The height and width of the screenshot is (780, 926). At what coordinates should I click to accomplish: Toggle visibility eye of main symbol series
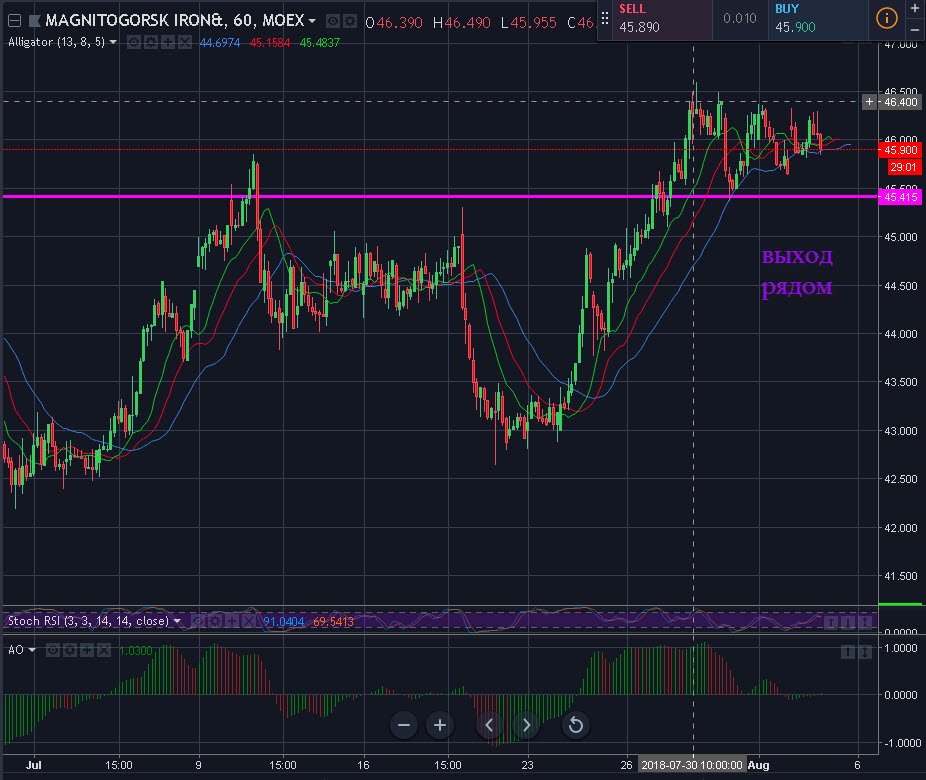tap(333, 22)
